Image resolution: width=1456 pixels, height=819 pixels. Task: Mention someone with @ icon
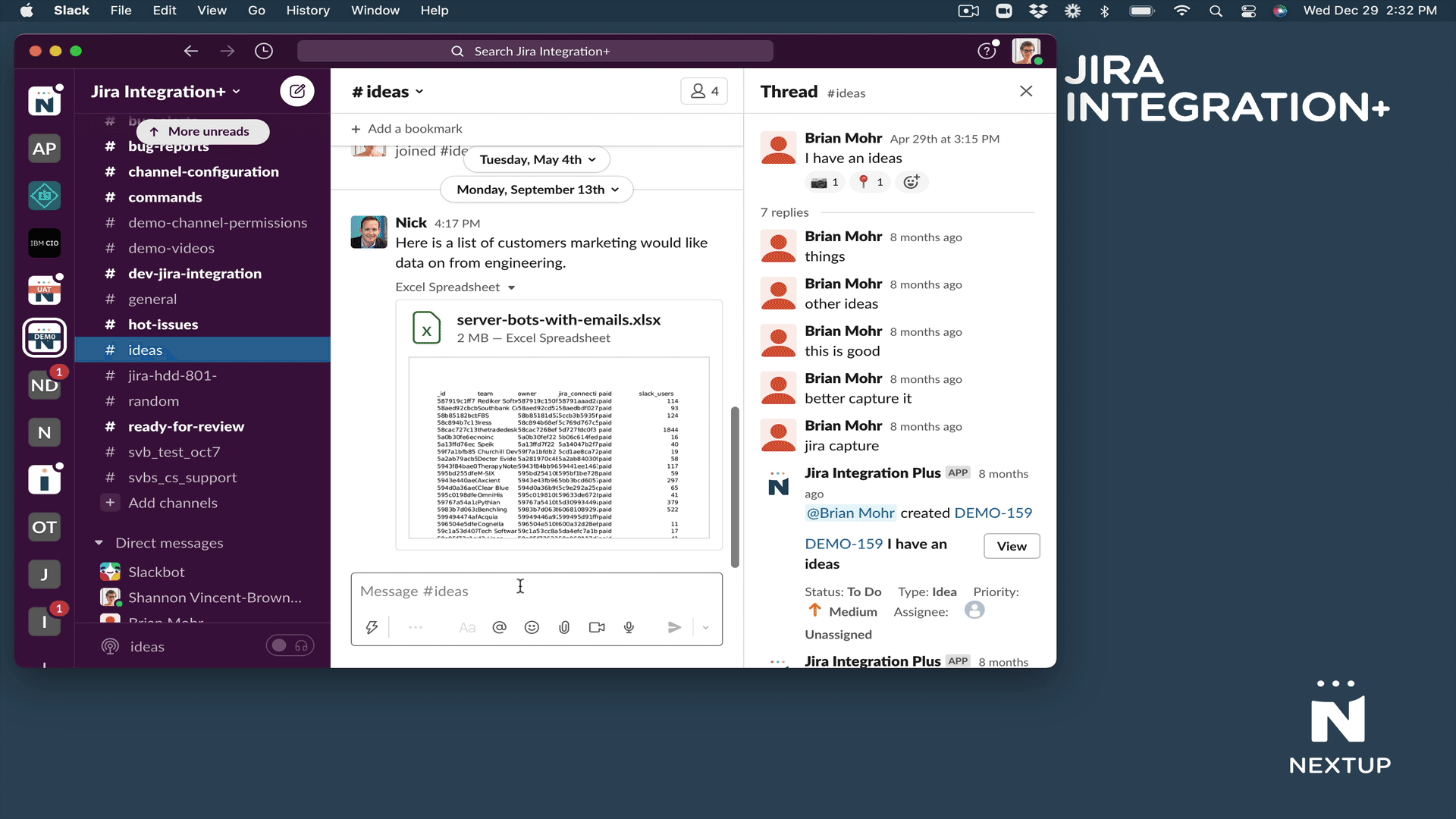click(x=499, y=627)
